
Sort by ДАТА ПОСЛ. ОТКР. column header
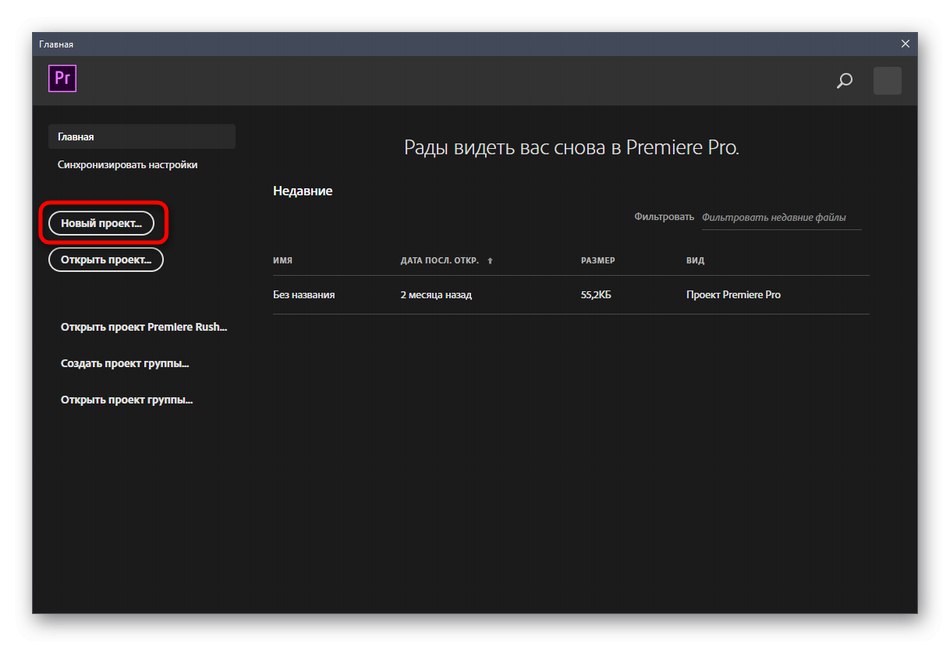click(x=439, y=260)
